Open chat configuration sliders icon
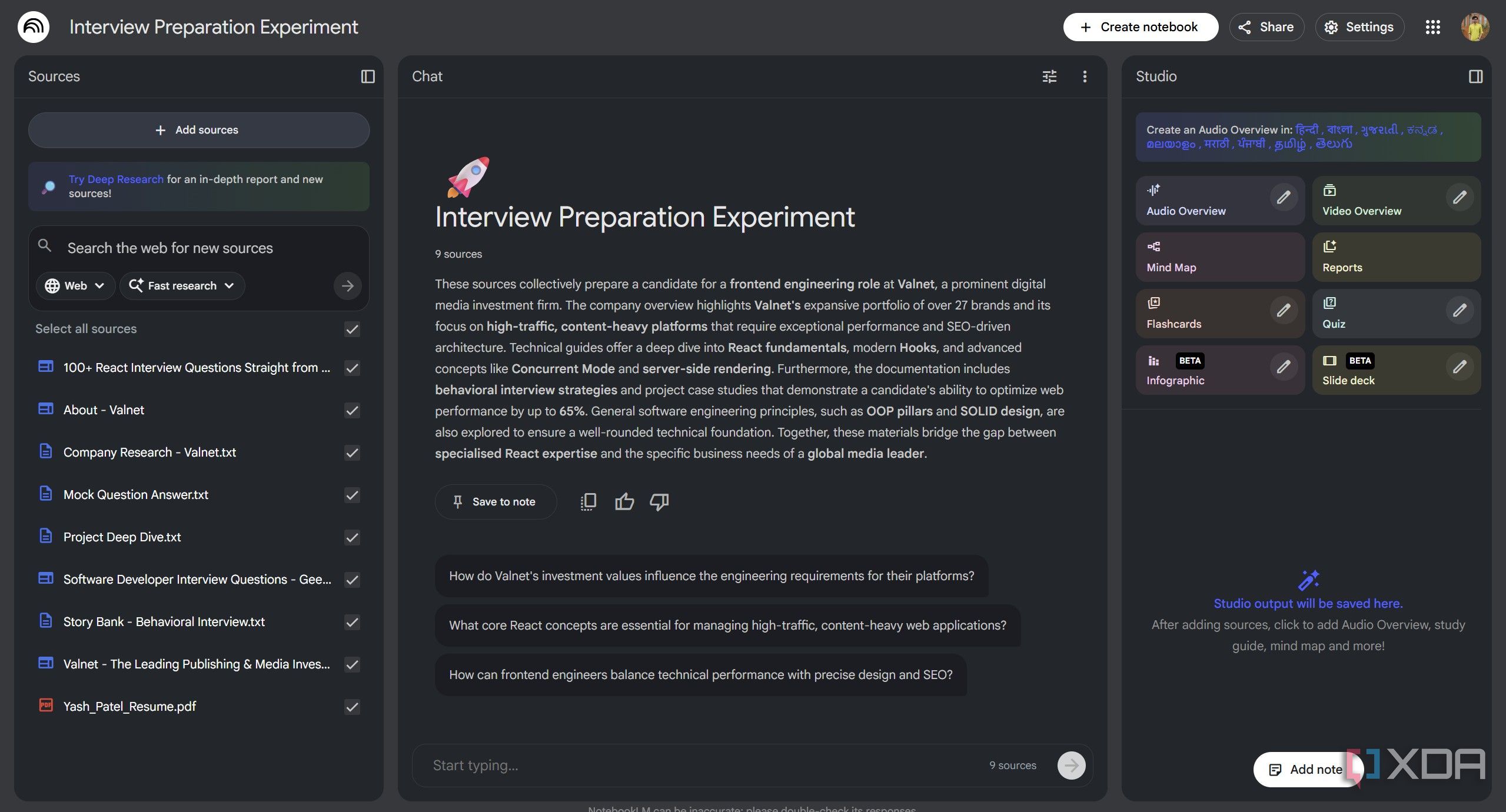Image resolution: width=1506 pixels, height=812 pixels. [1049, 76]
